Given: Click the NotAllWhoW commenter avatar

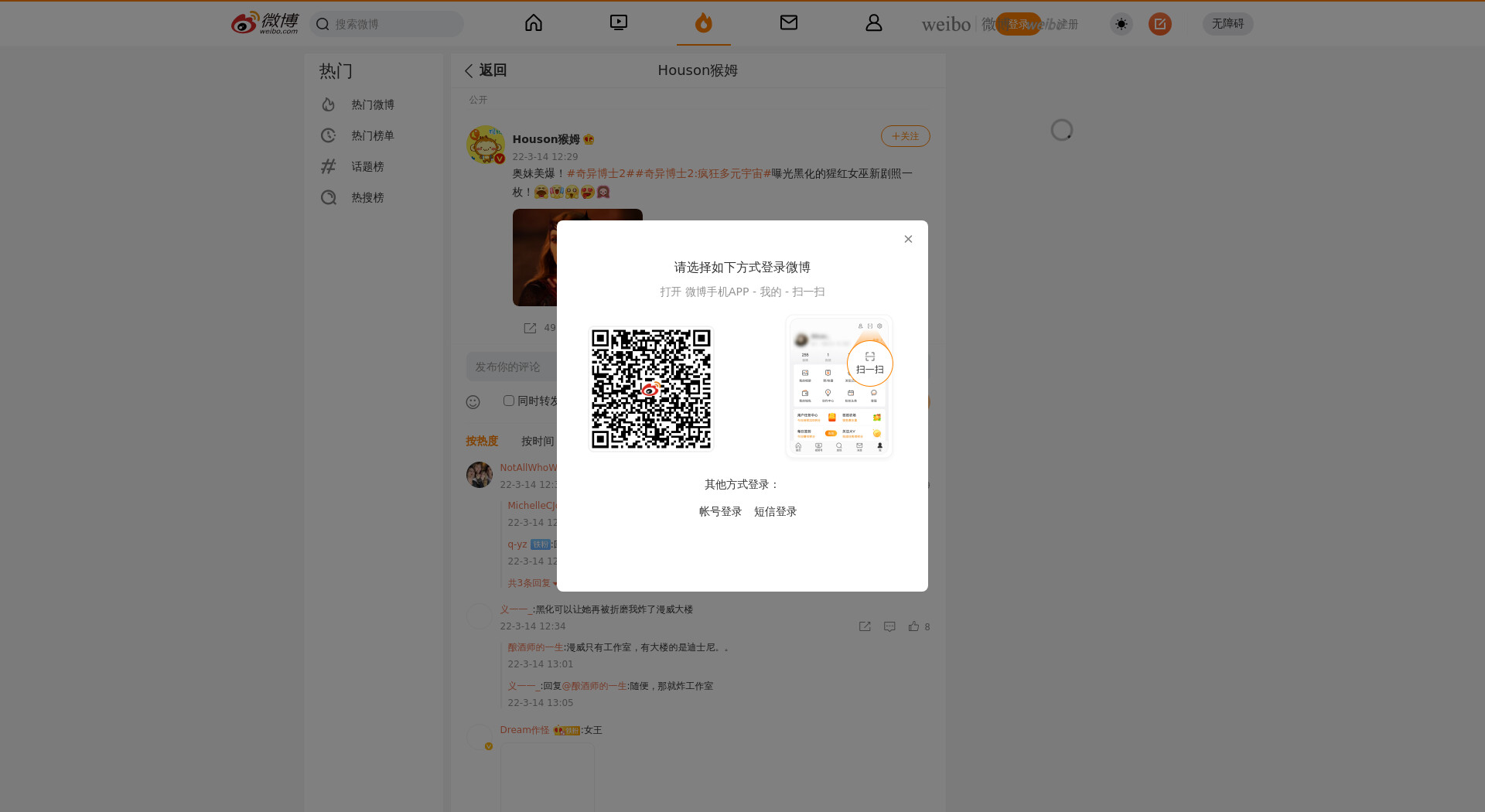Looking at the screenshot, I should pos(480,475).
